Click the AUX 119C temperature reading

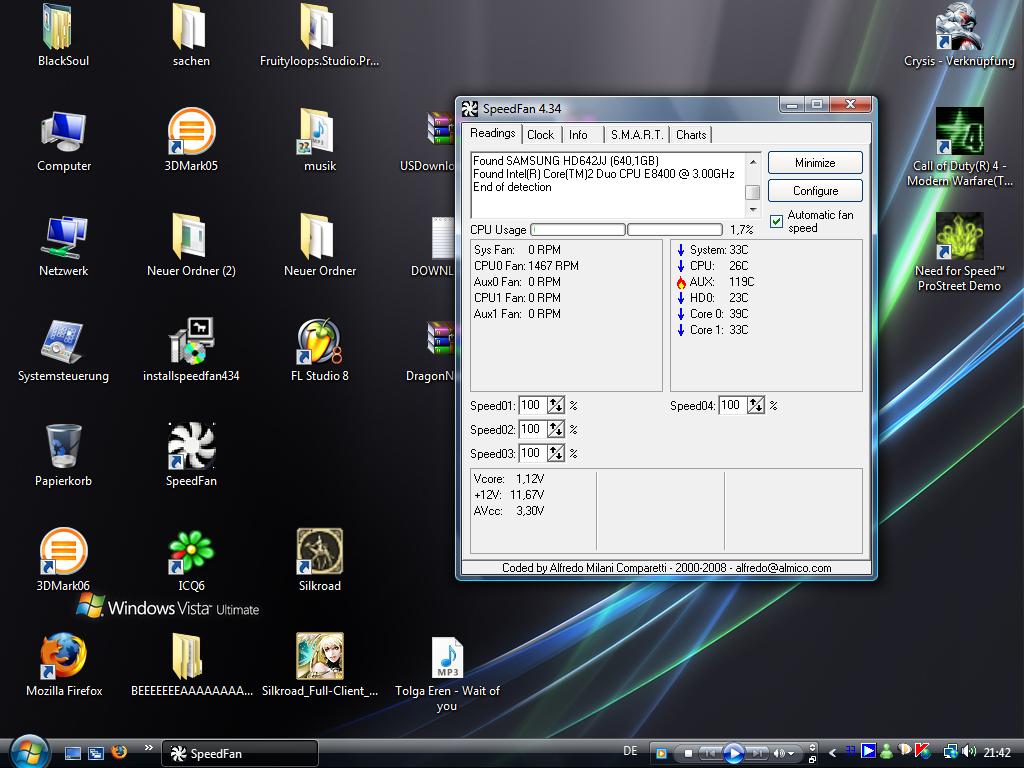(x=715, y=281)
